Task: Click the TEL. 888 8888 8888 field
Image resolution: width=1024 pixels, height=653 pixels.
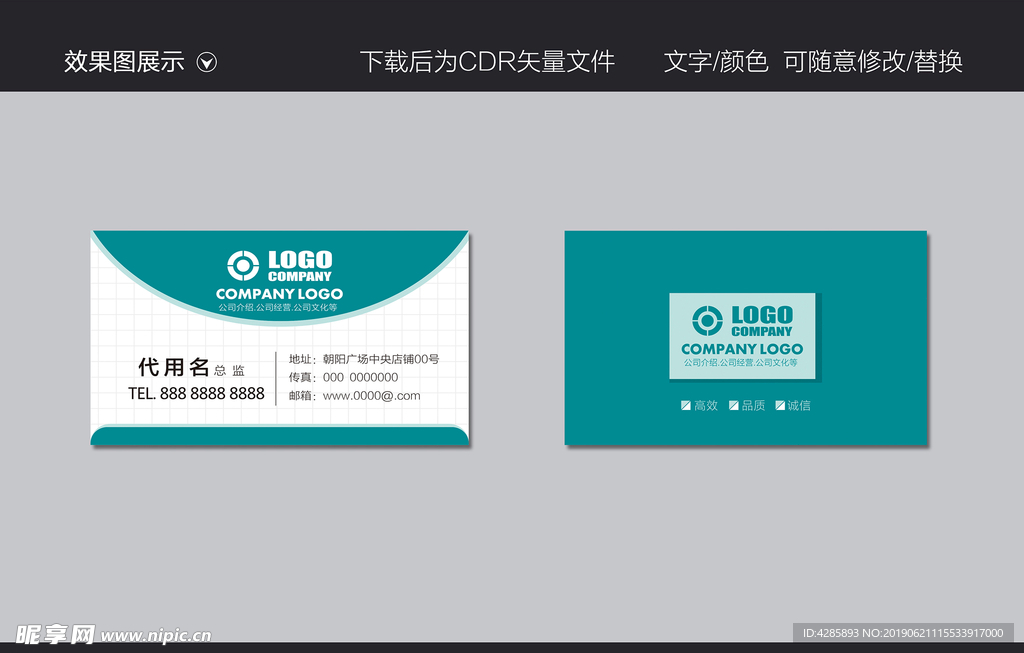Action: [198, 394]
